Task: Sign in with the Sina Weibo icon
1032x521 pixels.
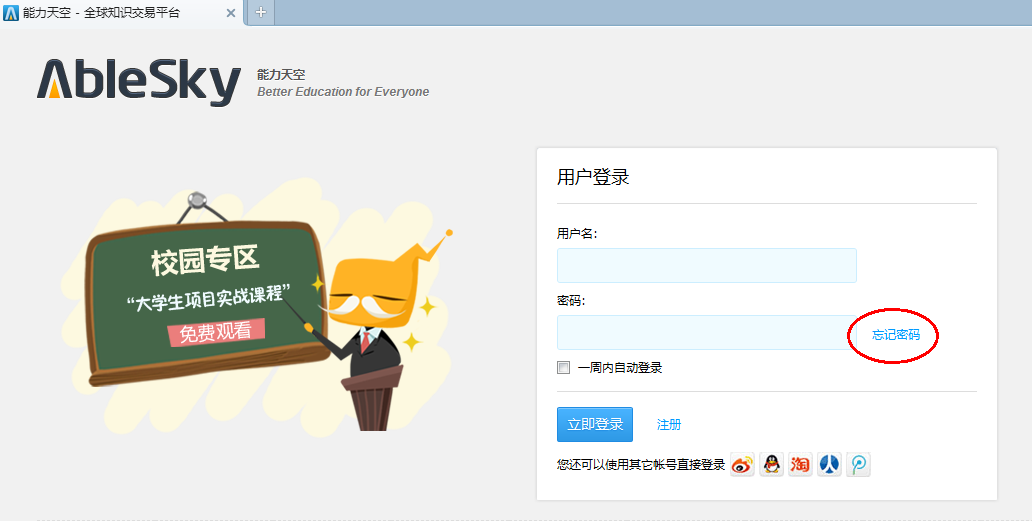Action: point(742,464)
